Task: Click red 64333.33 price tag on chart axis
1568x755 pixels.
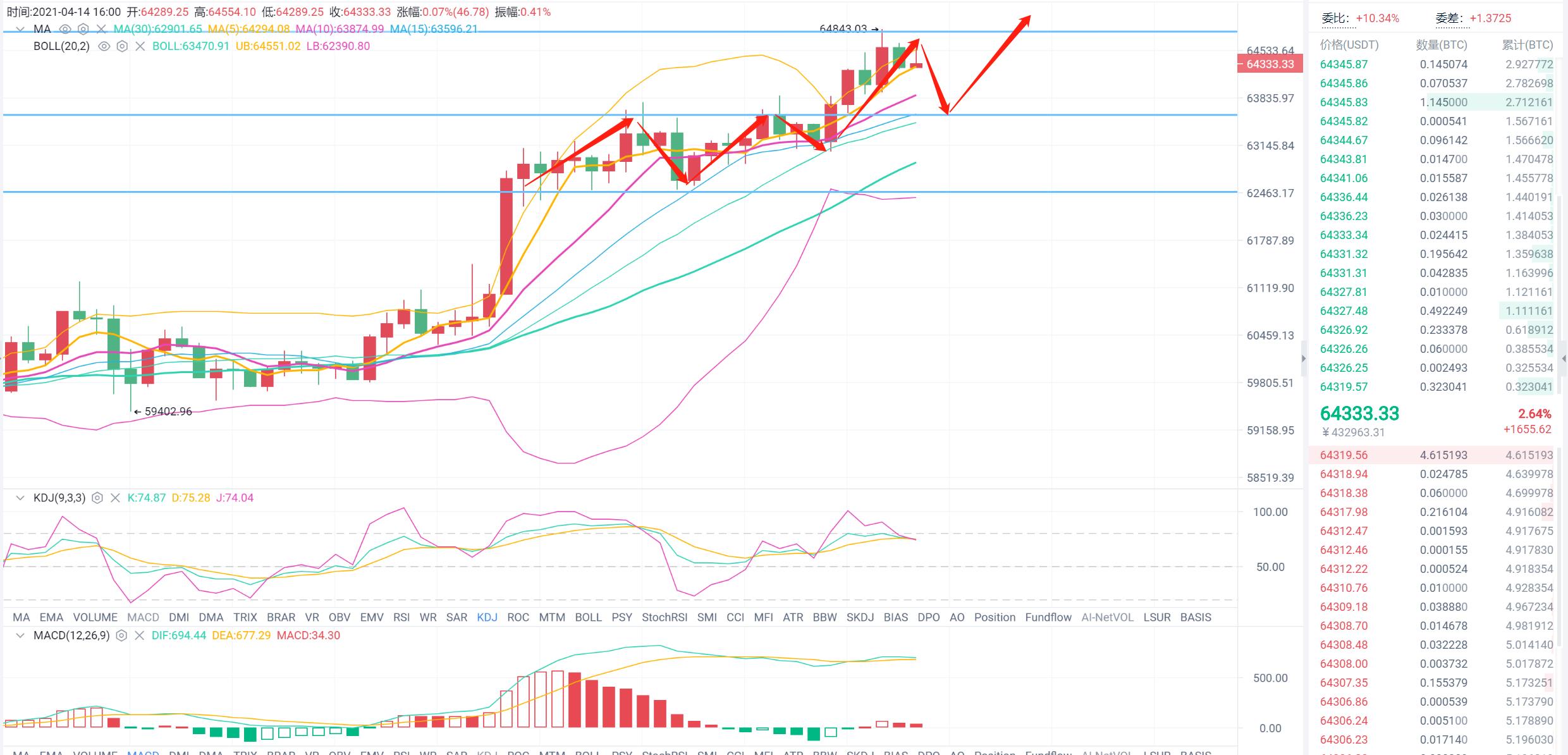Action: [x=1270, y=64]
